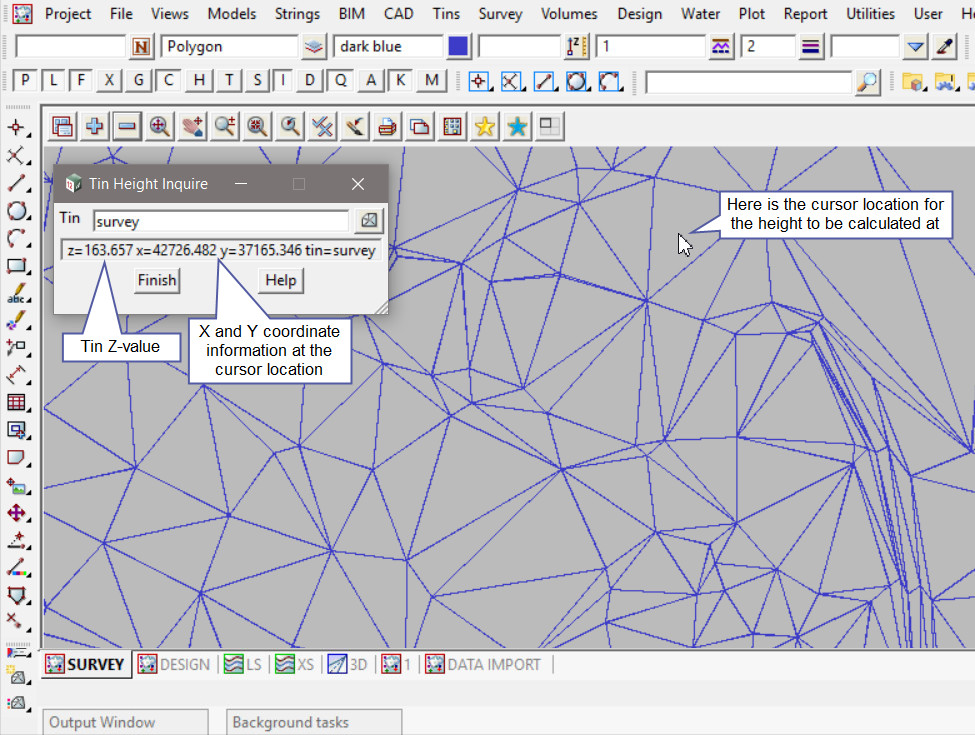Click the Finish button
Viewport: 975px width, 735px height.
[x=157, y=280]
